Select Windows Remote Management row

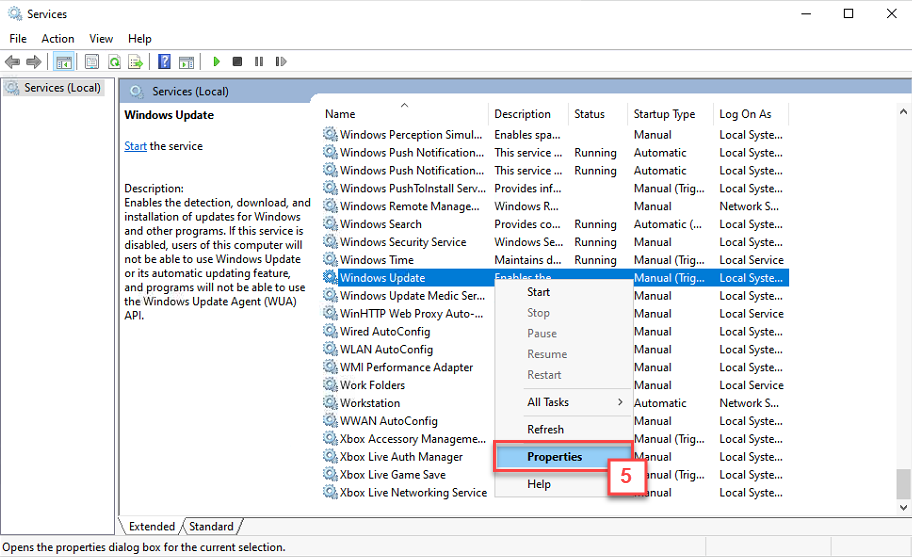(555, 206)
